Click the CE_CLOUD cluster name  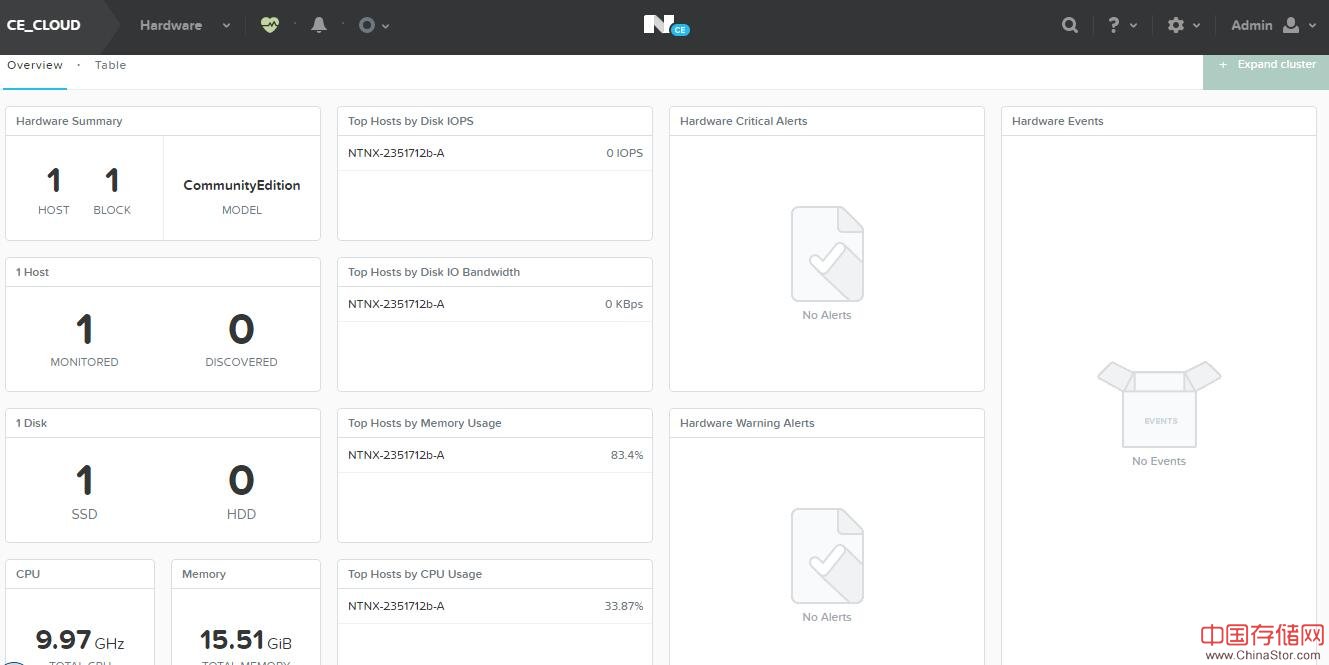click(x=44, y=25)
